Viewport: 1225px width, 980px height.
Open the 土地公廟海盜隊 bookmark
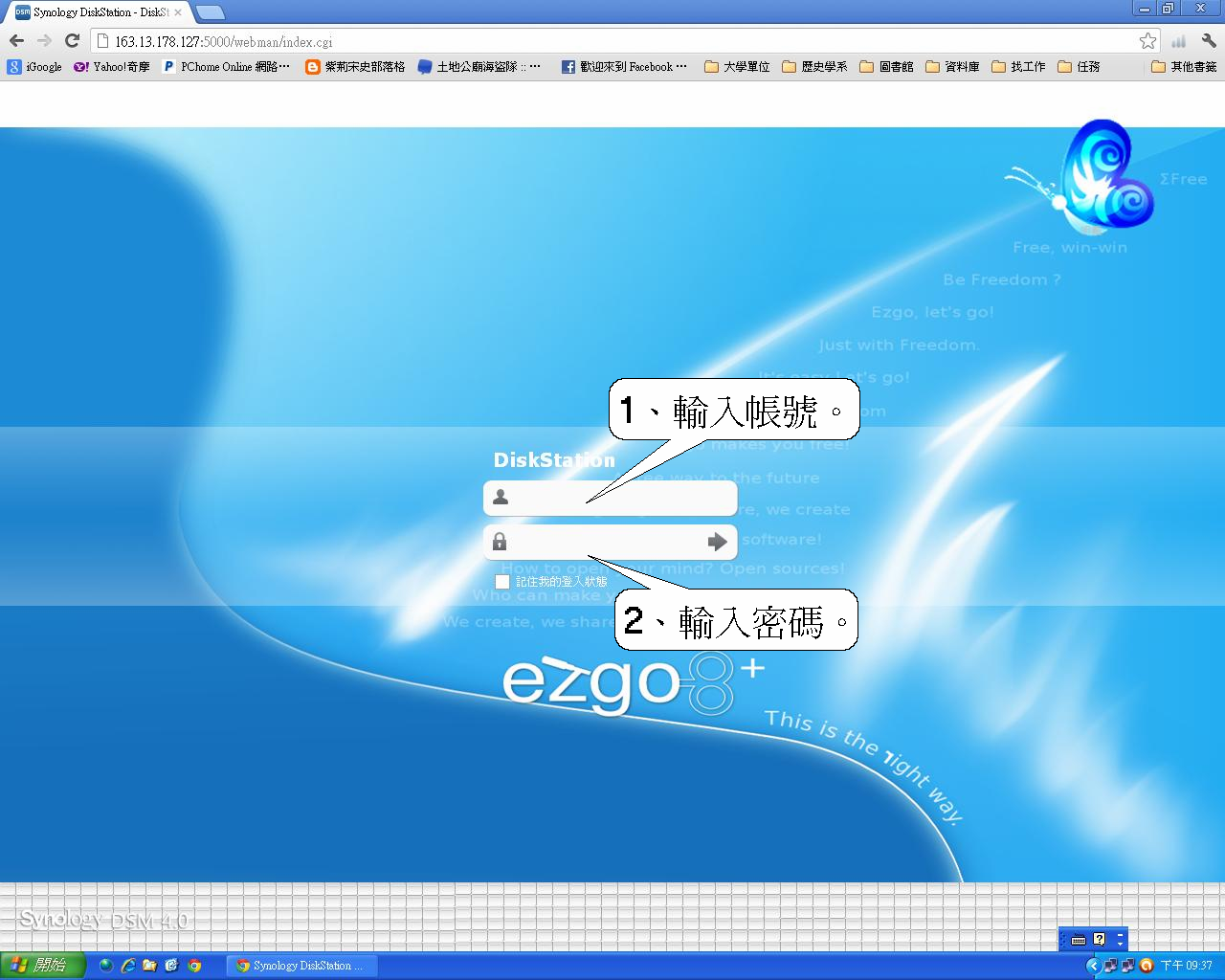coord(479,67)
